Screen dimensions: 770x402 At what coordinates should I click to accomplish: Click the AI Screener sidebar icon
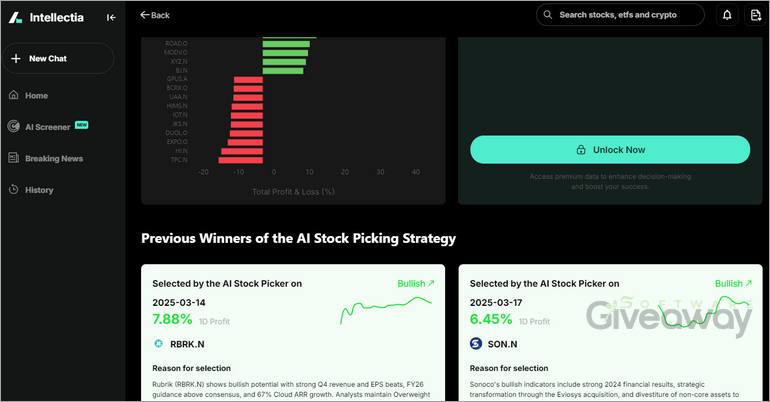tap(14, 127)
